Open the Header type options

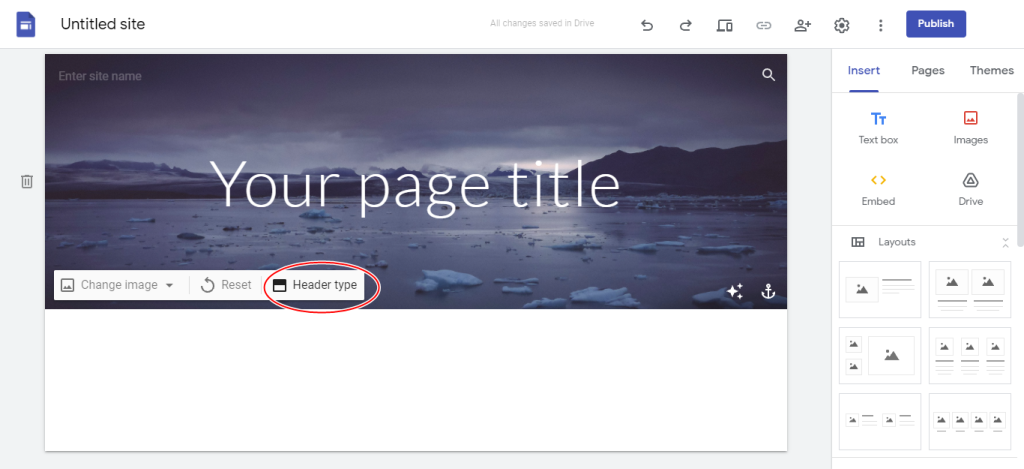pyautogui.click(x=315, y=285)
